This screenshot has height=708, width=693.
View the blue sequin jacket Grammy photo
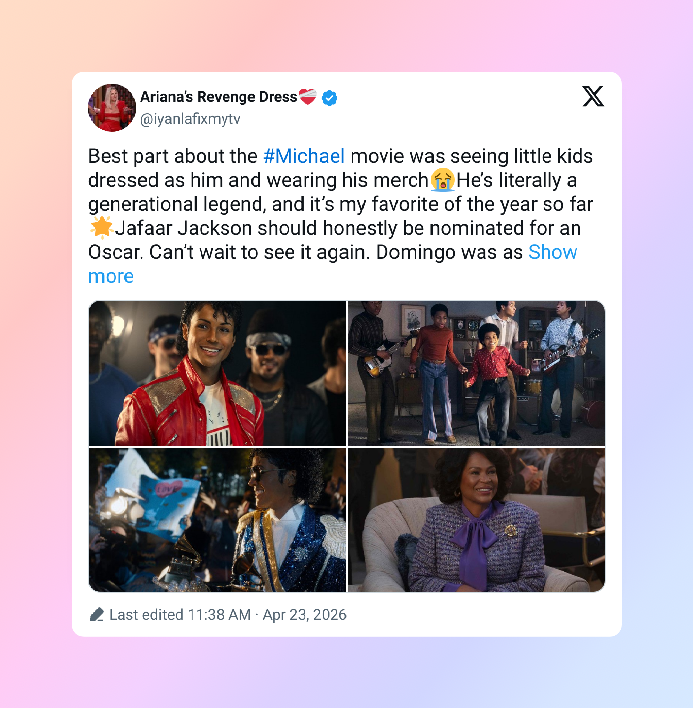(217, 520)
